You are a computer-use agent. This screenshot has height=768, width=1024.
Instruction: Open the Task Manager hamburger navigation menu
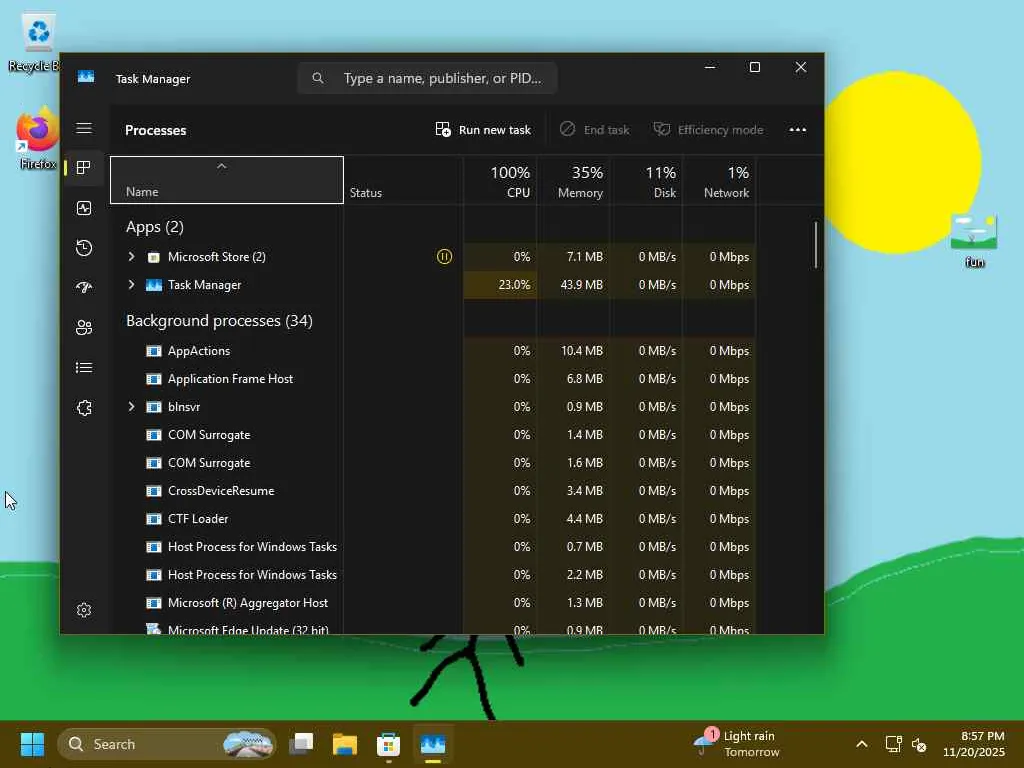pyautogui.click(x=84, y=128)
